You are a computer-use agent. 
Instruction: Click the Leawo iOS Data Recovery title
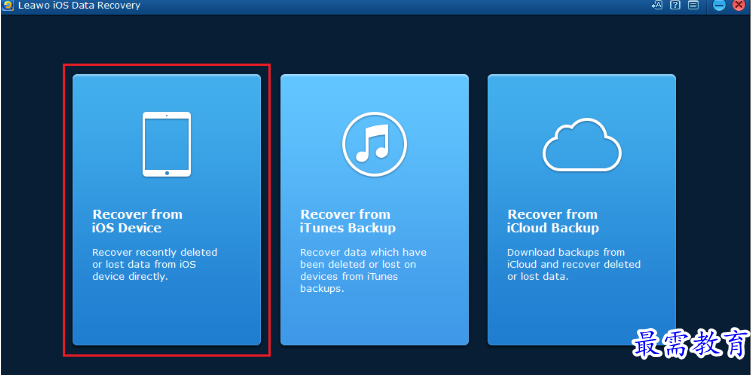(79, 6)
